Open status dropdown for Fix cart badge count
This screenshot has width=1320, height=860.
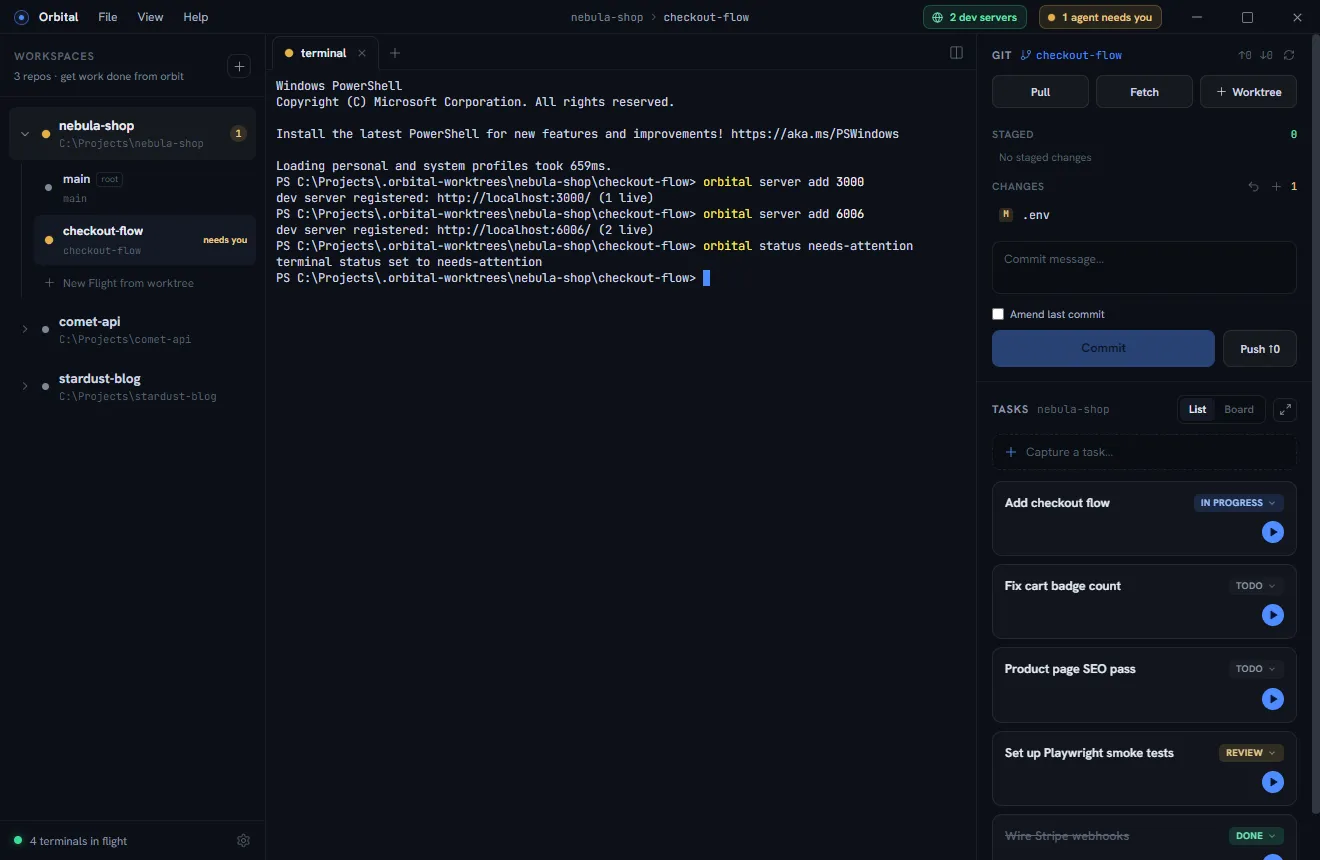click(1256, 586)
